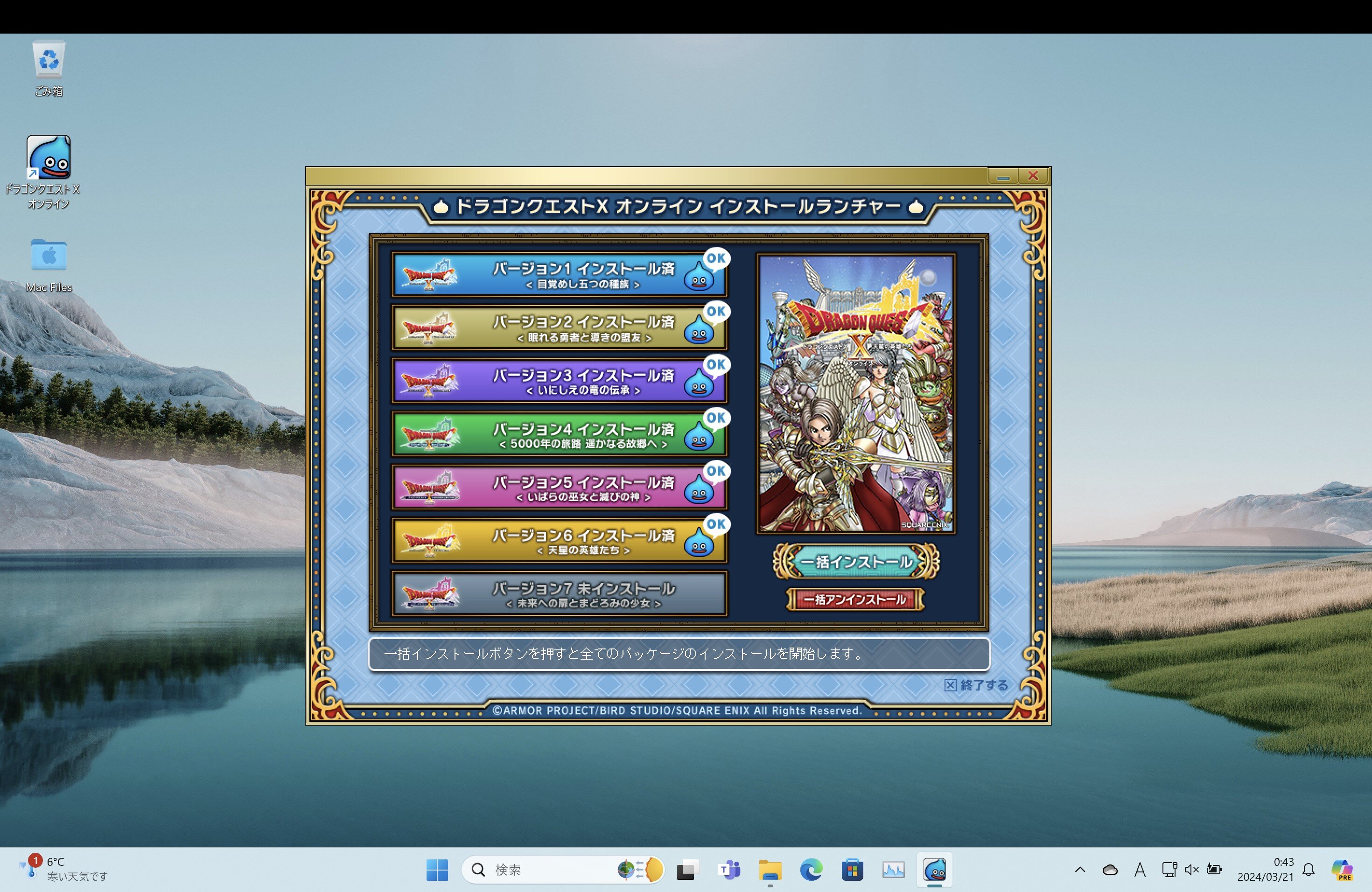This screenshot has height=892, width=1372.
Task: Select the Mac Files desktop folder
Action: click(x=49, y=265)
